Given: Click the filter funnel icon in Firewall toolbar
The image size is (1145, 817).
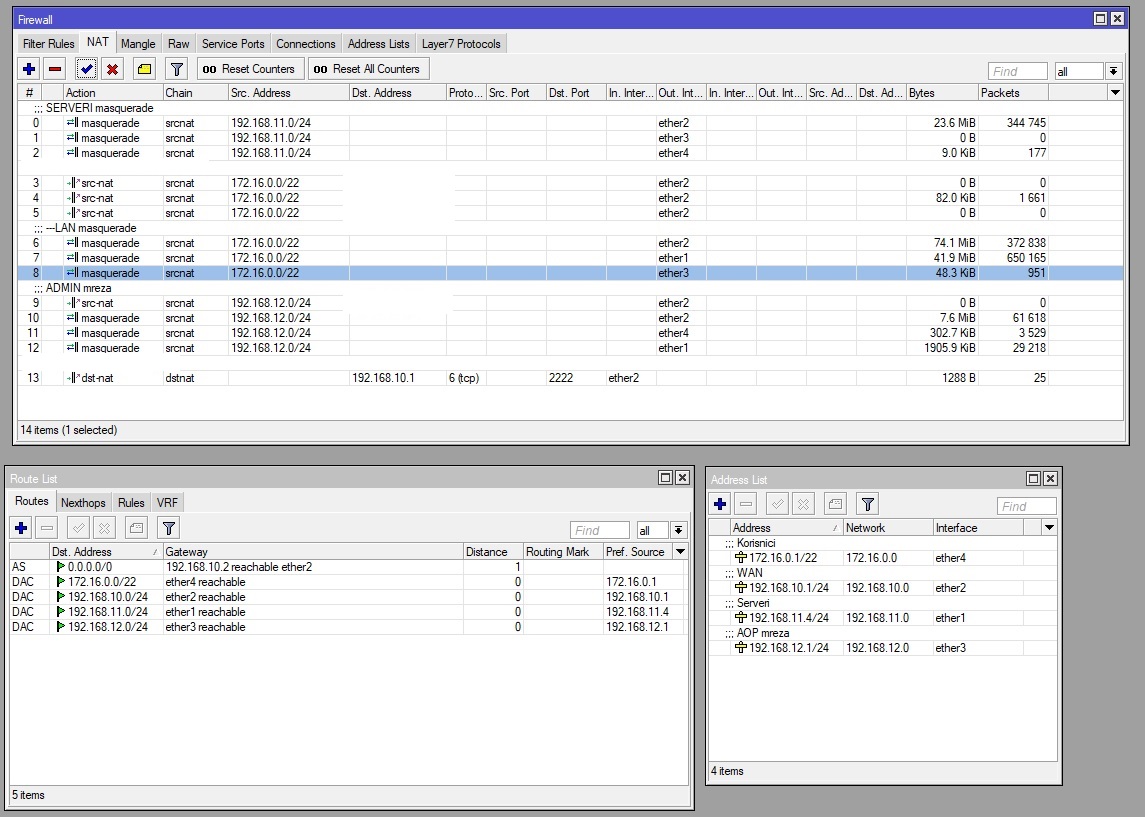Looking at the screenshot, I should 176,69.
